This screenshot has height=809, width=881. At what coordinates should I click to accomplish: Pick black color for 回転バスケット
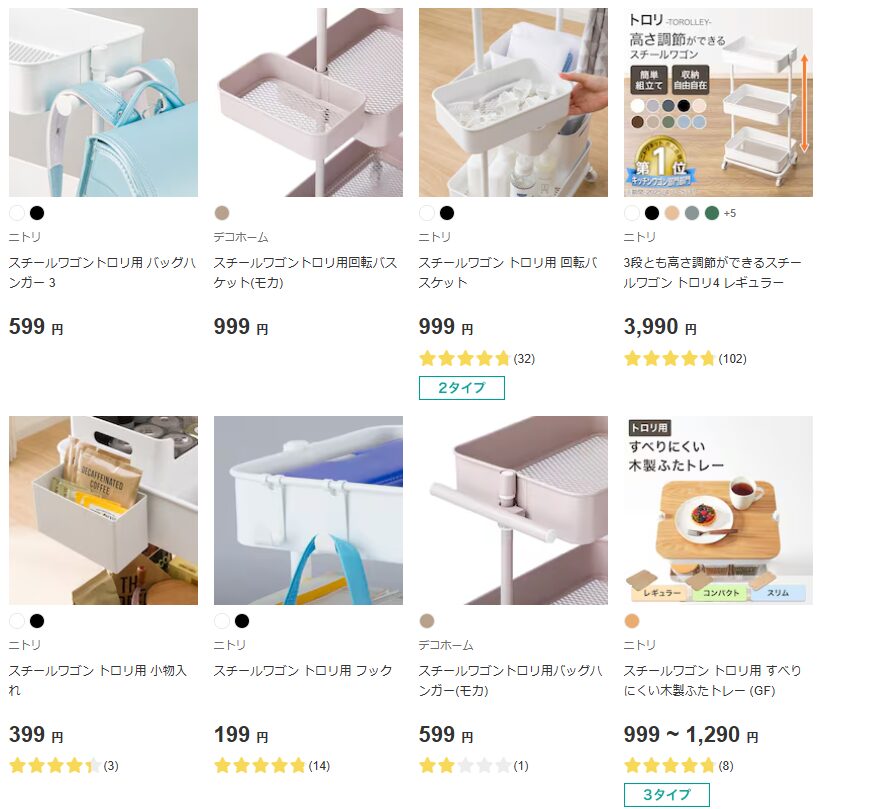(447, 213)
